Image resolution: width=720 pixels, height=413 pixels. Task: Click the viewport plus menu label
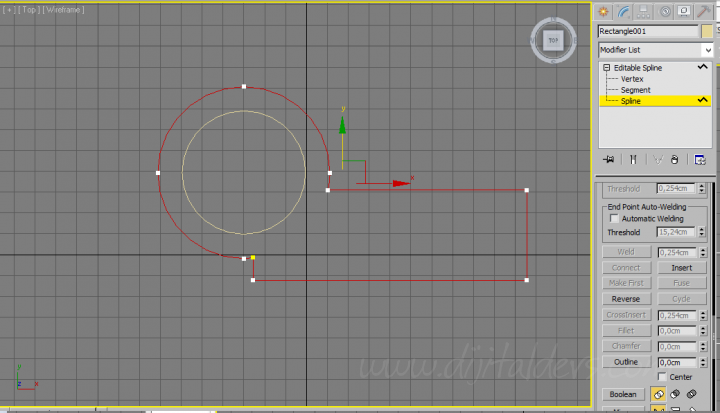coord(9,10)
